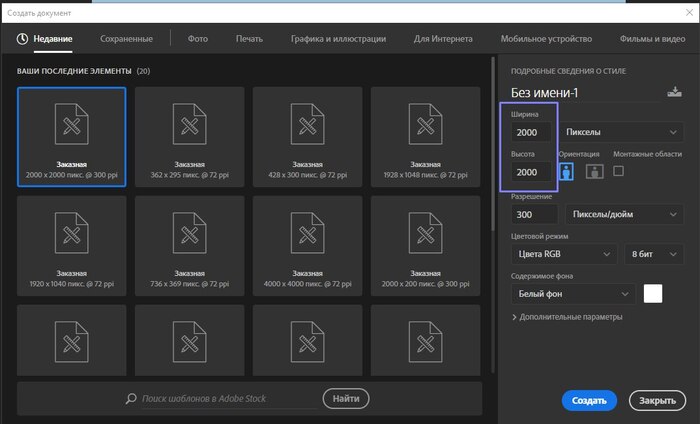Click the magnifier icon in Adobe Stock search

tap(131, 398)
